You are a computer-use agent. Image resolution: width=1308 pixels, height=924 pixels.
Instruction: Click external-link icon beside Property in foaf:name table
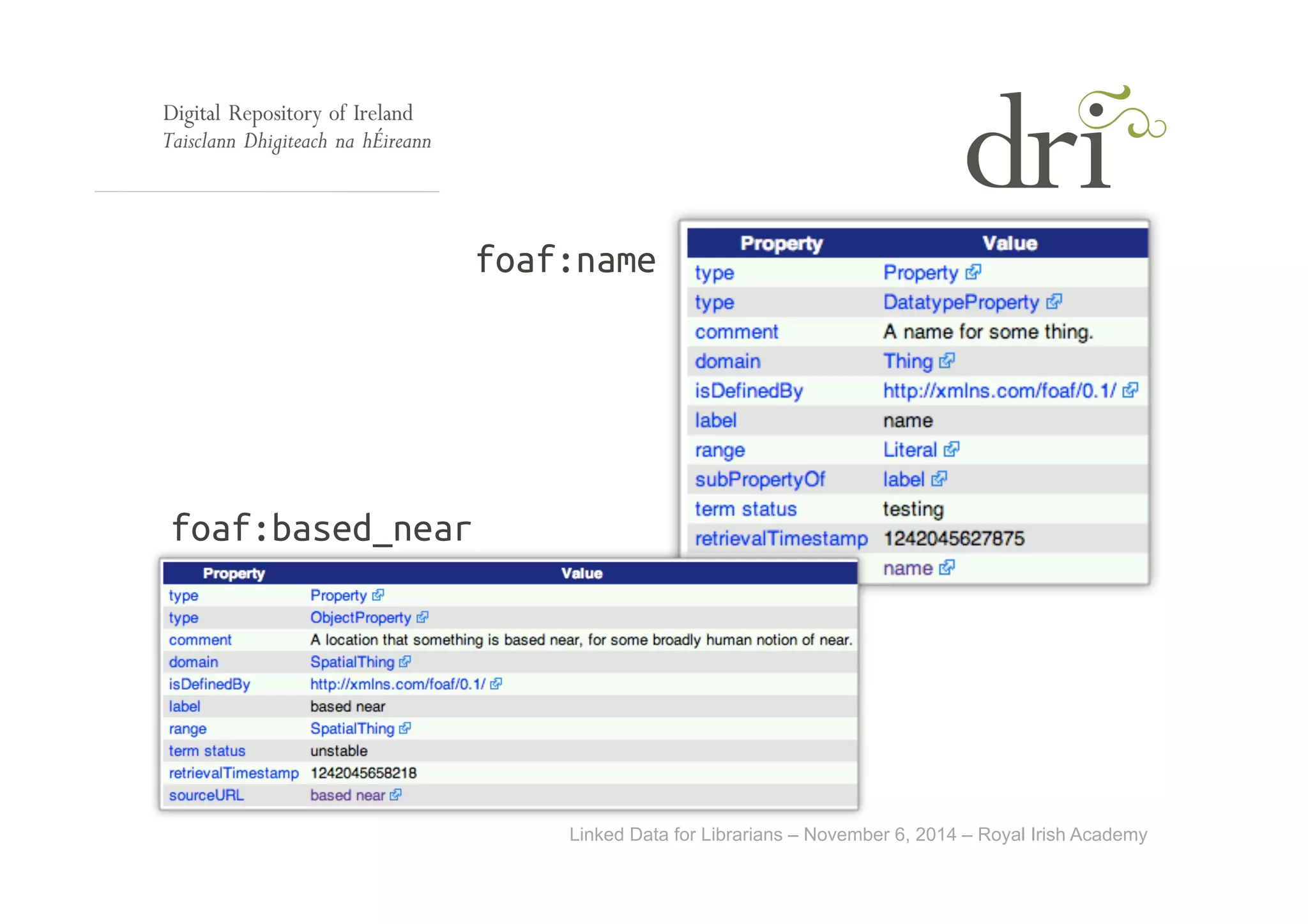click(x=973, y=273)
